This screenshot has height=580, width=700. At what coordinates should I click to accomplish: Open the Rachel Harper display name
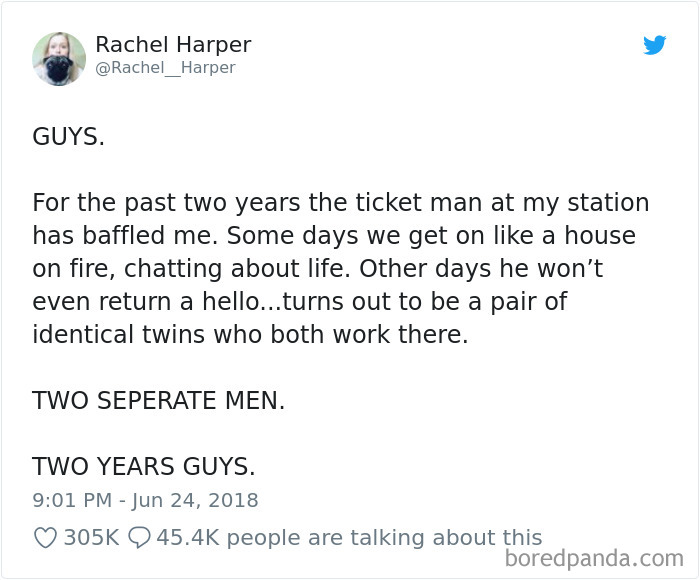point(173,45)
